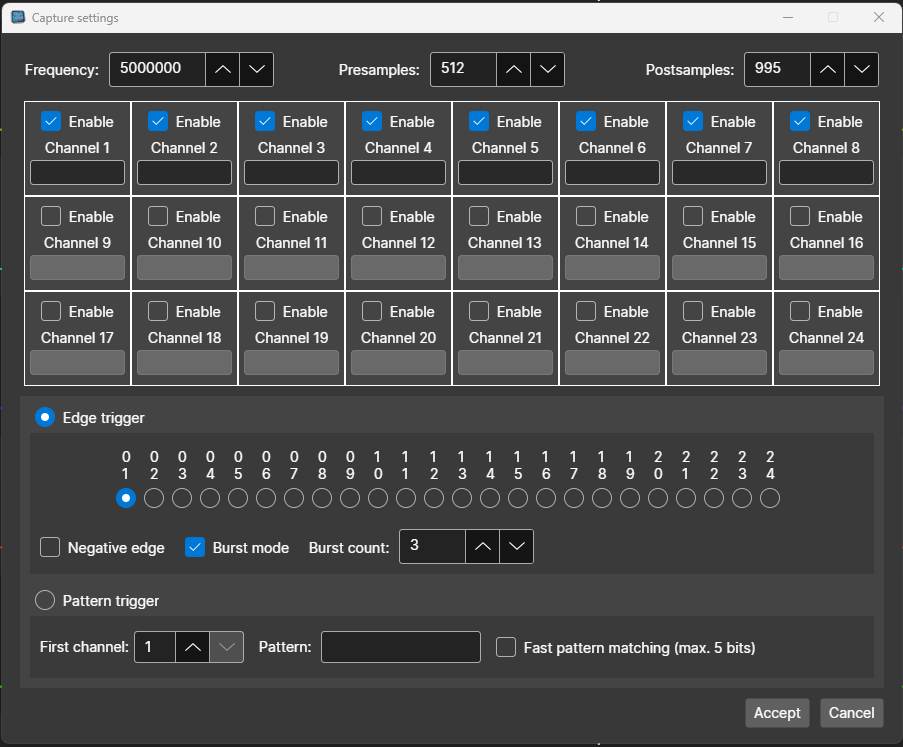This screenshot has height=747, width=903.
Task: Enable Channel 19 capture
Action: (x=265, y=312)
